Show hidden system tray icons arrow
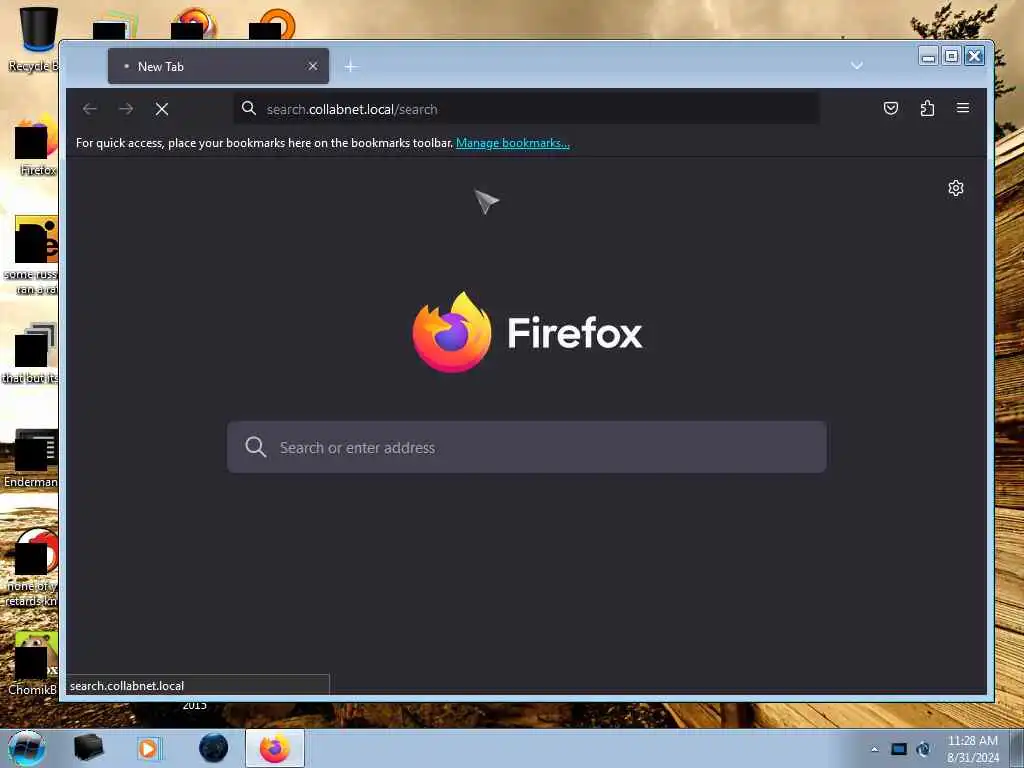 (x=874, y=749)
